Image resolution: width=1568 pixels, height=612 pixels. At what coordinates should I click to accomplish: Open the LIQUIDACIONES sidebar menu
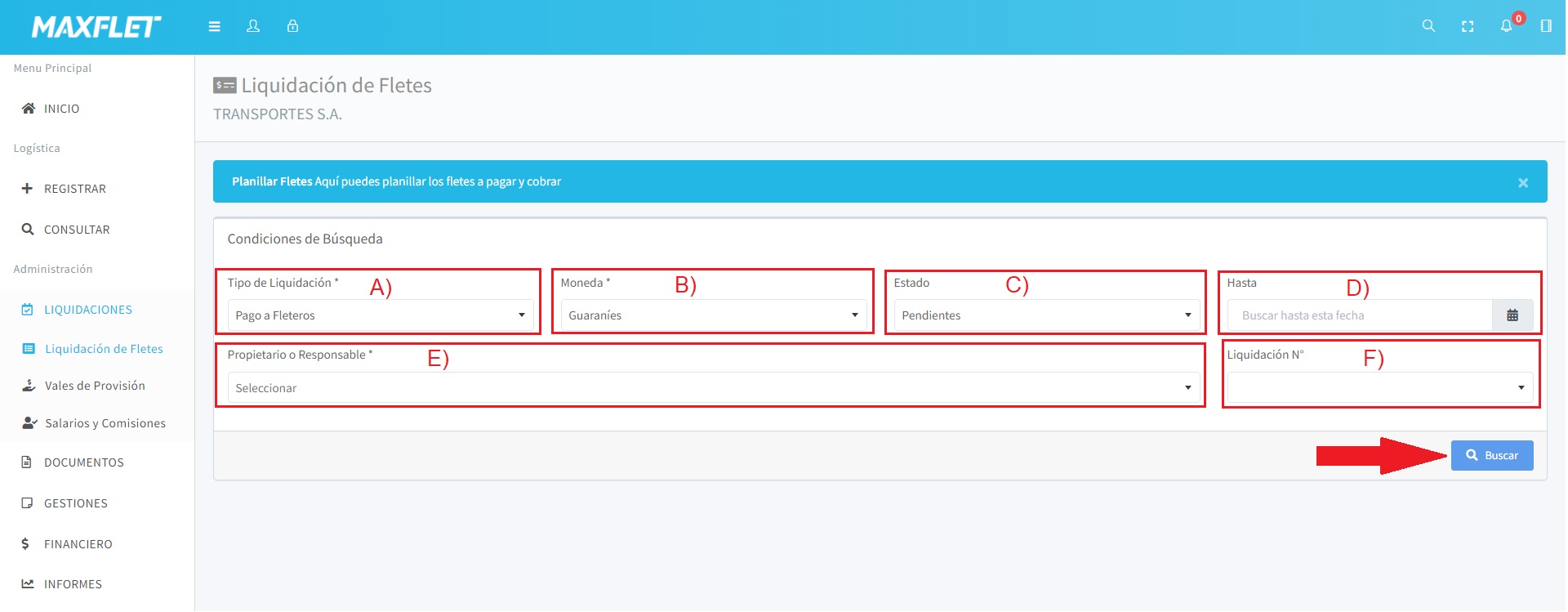click(88, 310)
